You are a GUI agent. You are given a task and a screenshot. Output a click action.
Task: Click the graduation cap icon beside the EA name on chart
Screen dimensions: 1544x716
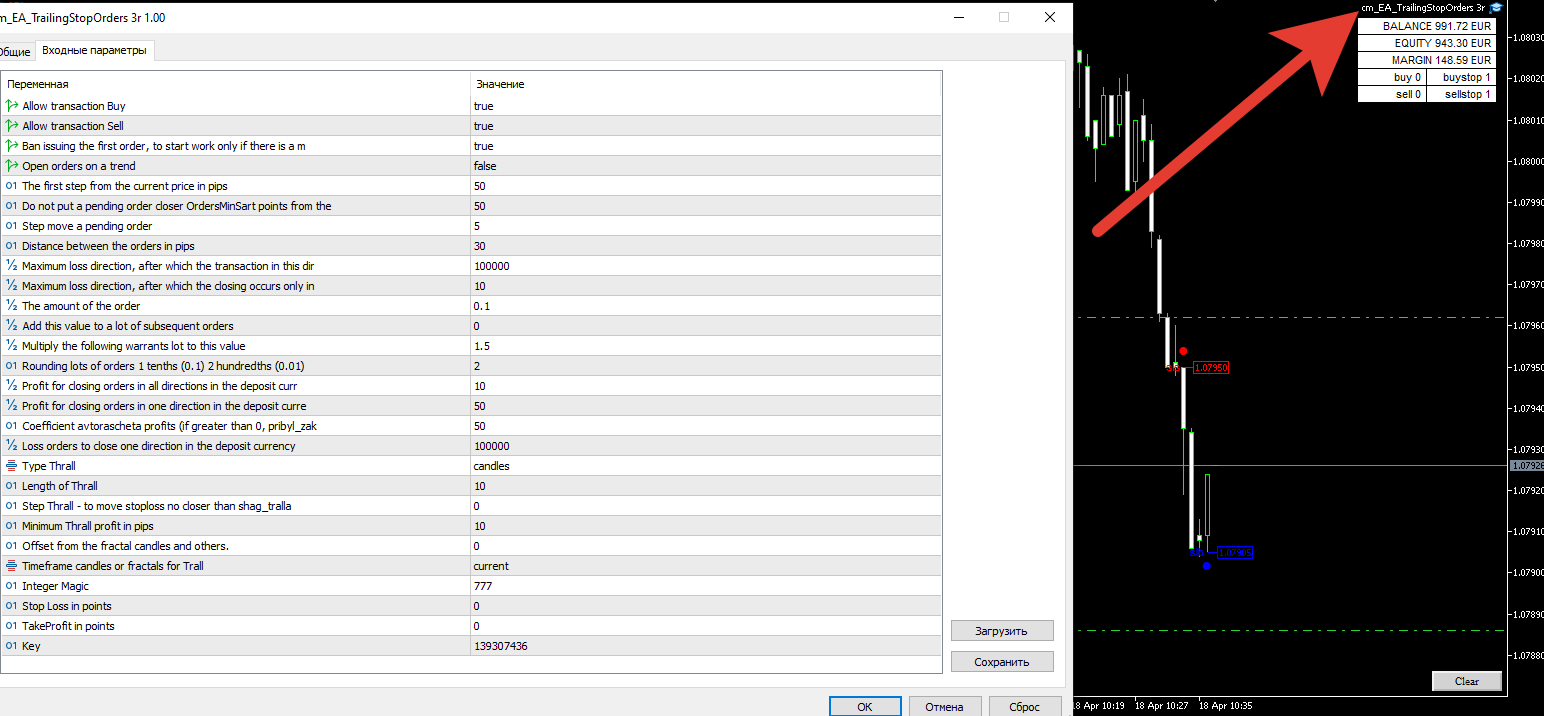pos(1496,7)
